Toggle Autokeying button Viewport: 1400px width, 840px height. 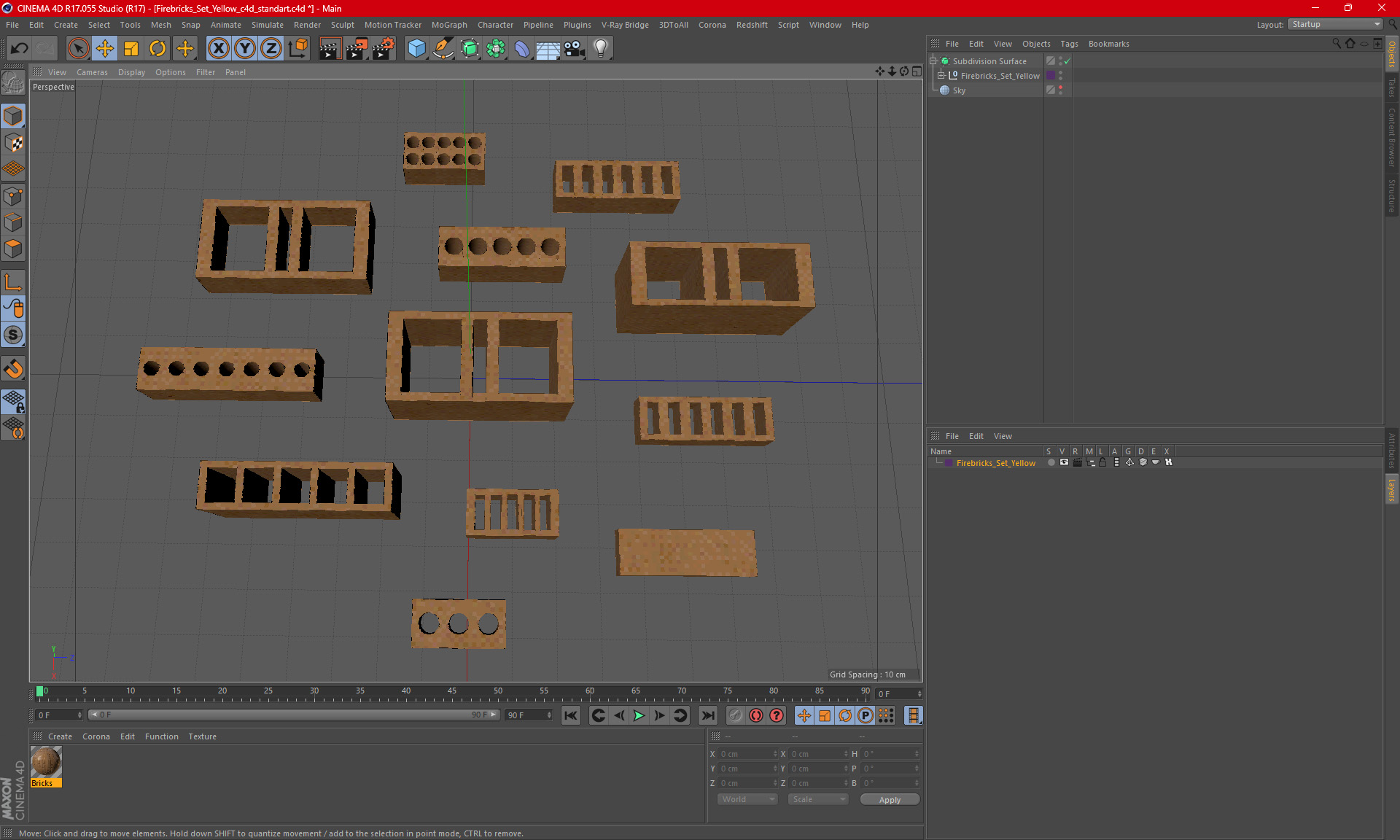click(756, 715)
